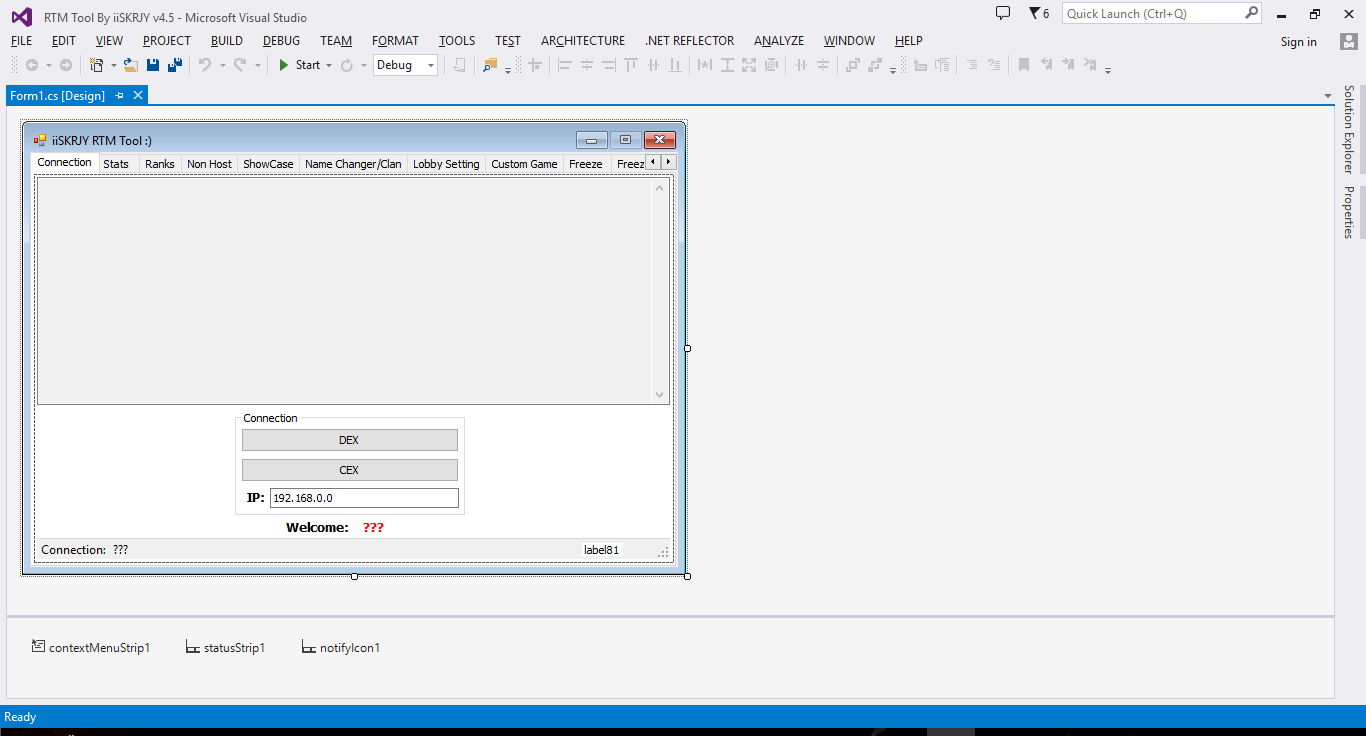The image size is (1366, 736).
Task: Pin the Form1.cs design tab
Action: coord(120,95)
